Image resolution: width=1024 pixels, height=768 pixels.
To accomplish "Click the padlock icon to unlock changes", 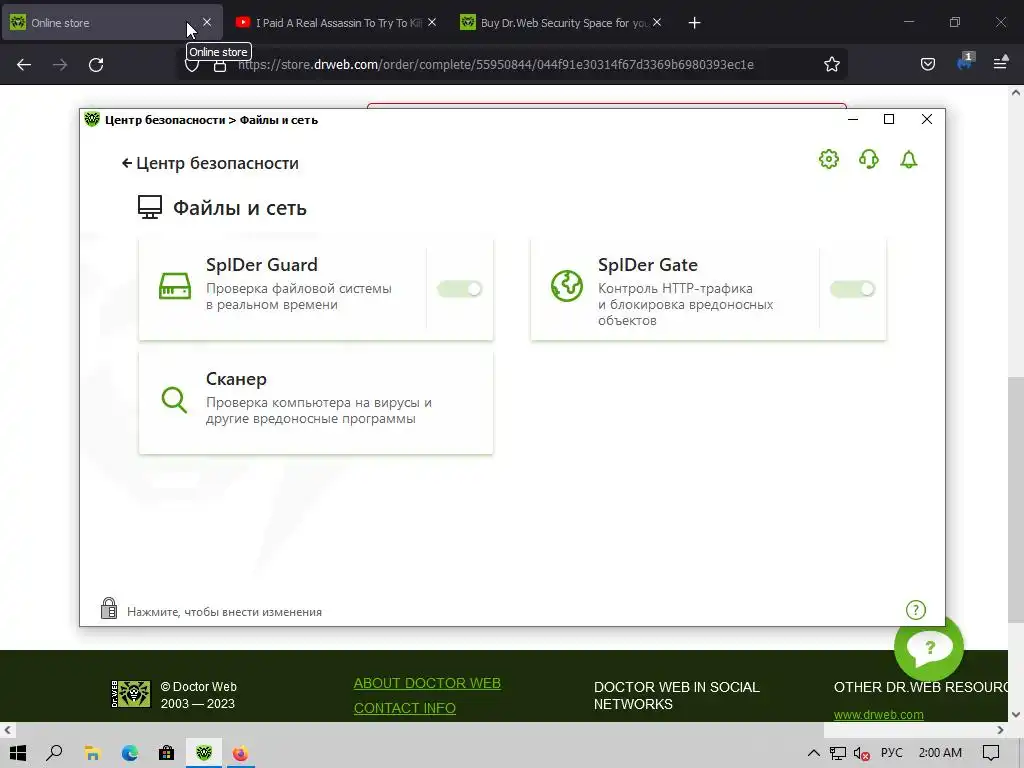I will click(x=109, y=608).
